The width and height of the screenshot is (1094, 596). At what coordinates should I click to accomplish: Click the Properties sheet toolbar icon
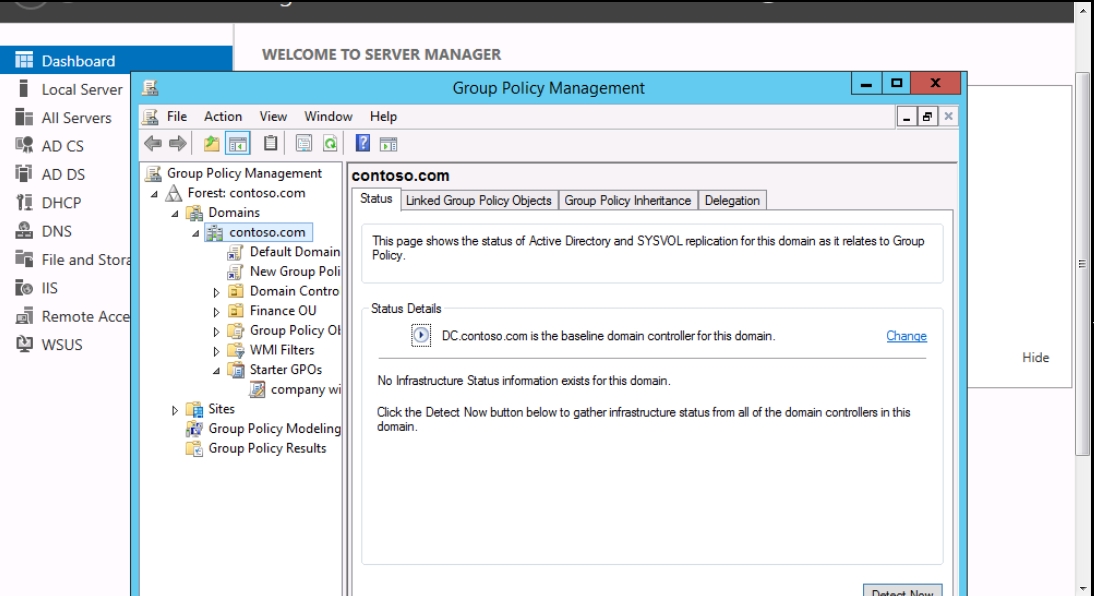(x=304, y=144)
